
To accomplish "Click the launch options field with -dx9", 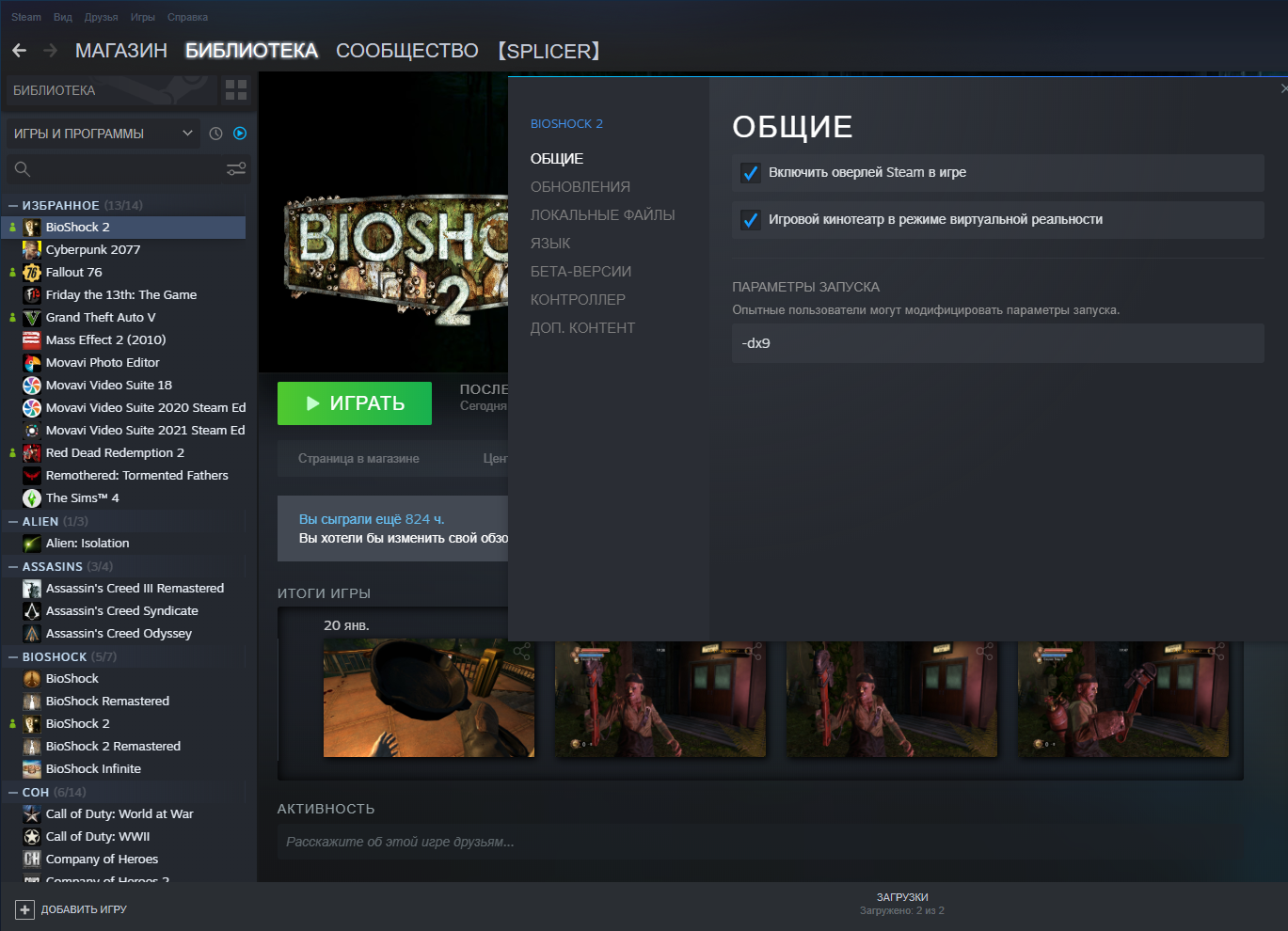I will pyautogui.click(x=998, y=343).
